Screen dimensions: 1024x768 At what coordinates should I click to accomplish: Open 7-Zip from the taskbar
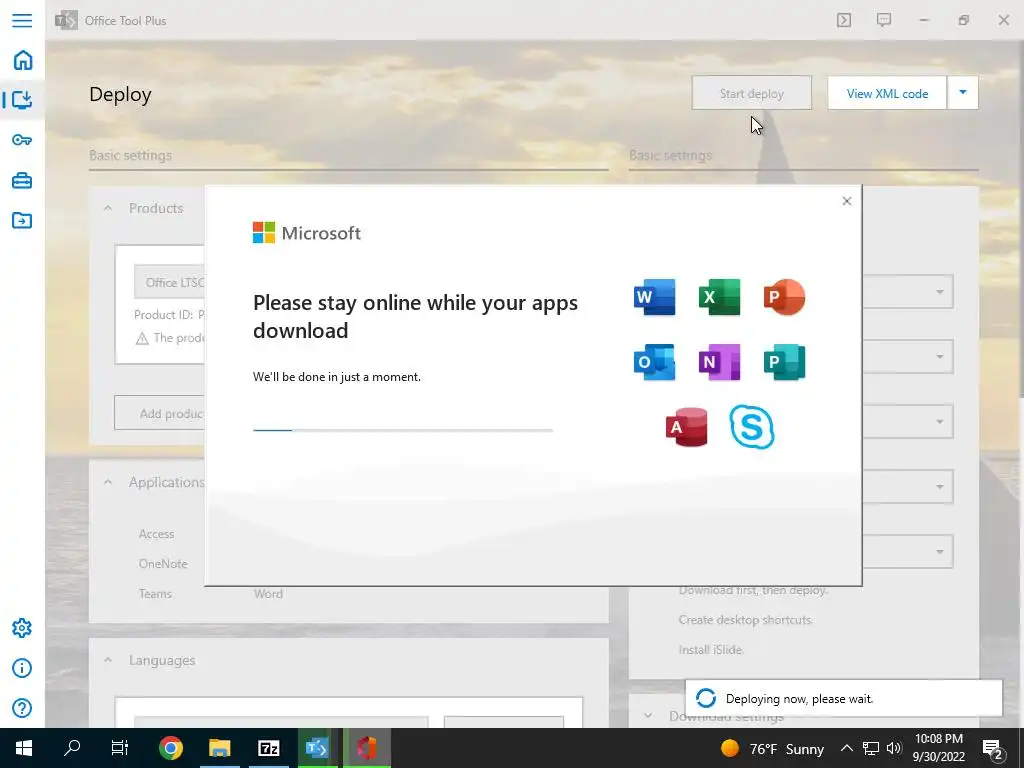(x=268, y=748)
